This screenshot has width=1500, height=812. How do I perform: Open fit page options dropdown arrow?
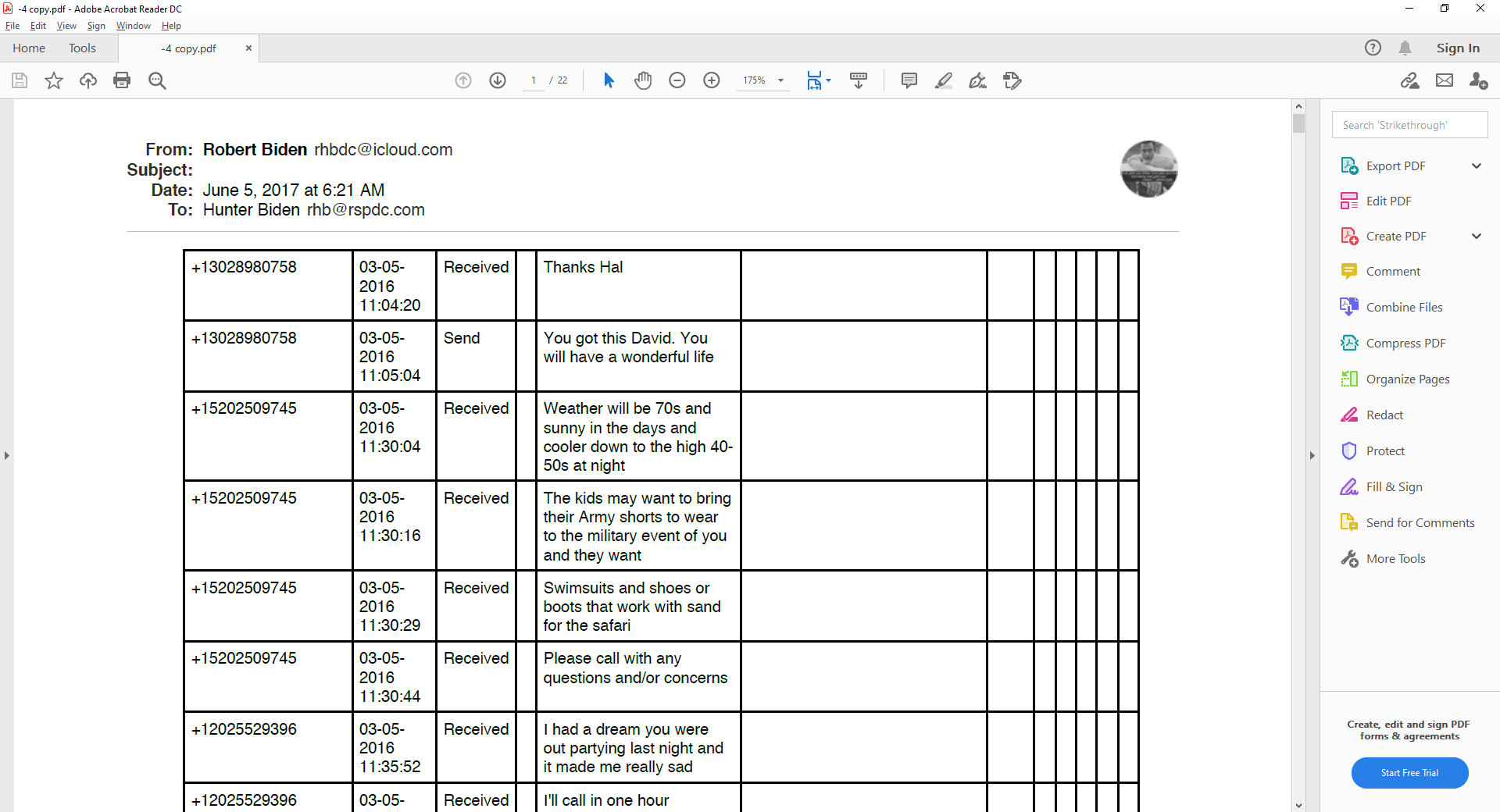(x=829, y=80)
